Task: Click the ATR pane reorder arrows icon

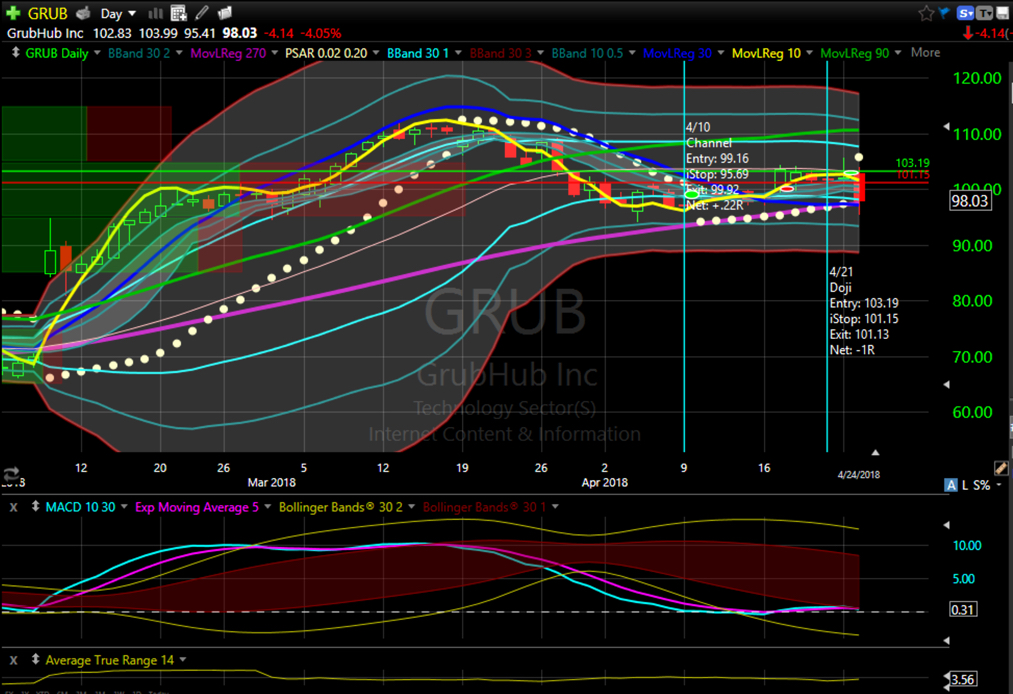Action: pyautogui.click(x=36, y=659)
